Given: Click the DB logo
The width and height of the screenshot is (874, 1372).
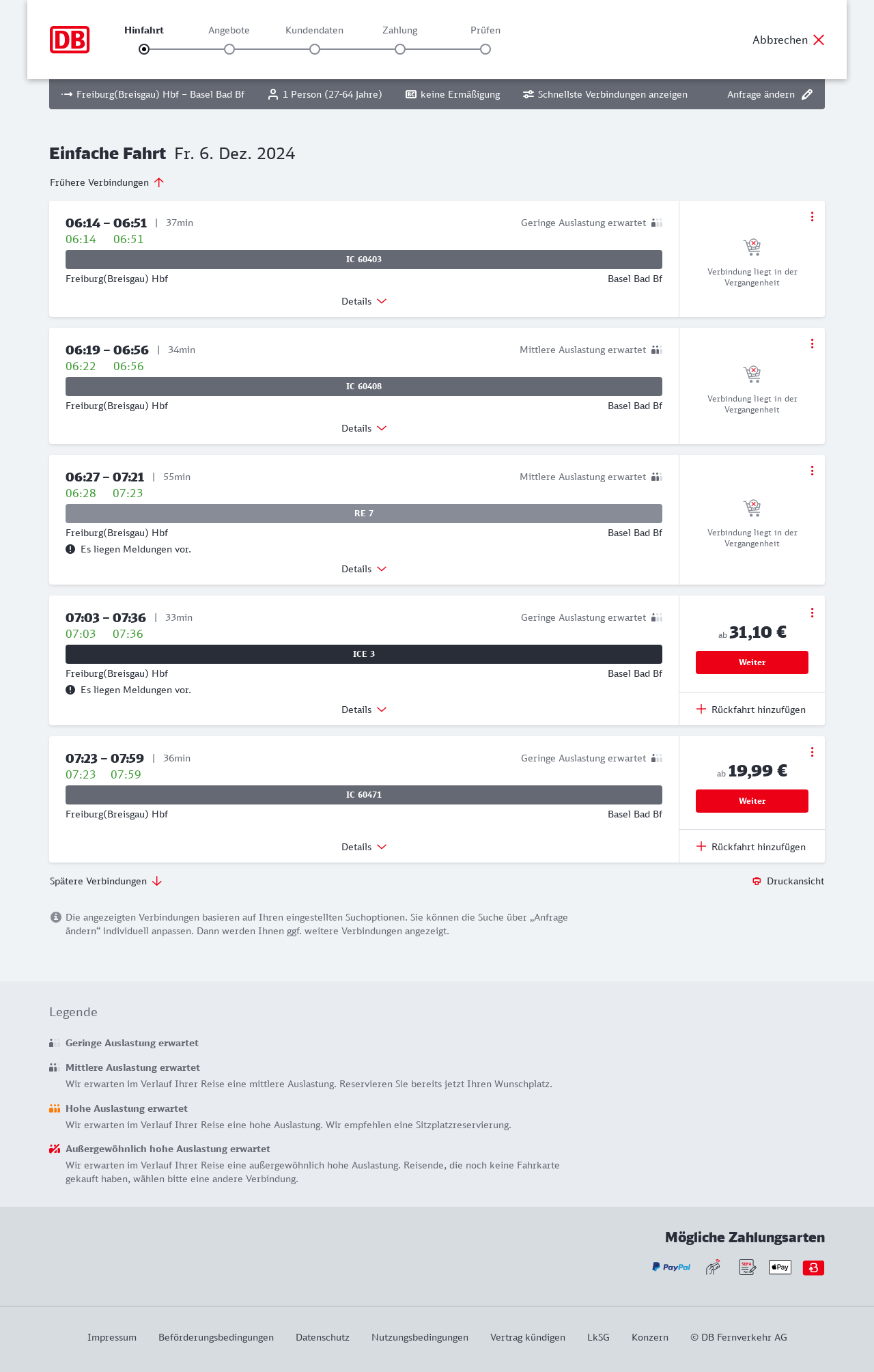Looking at the screenshot, I should pyautogui.click(x=70, y=40).
